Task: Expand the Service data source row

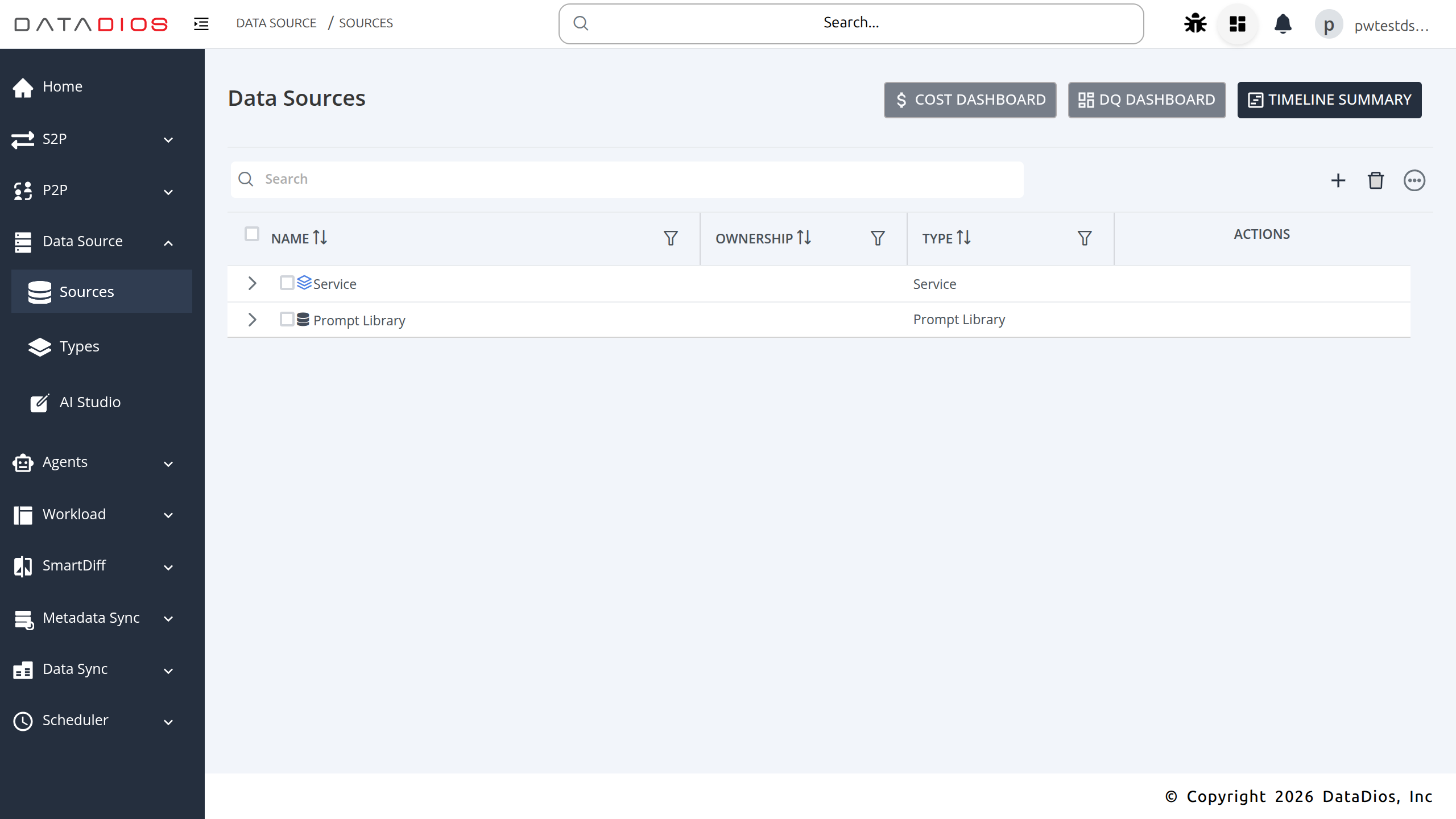Action: (252, 283)
